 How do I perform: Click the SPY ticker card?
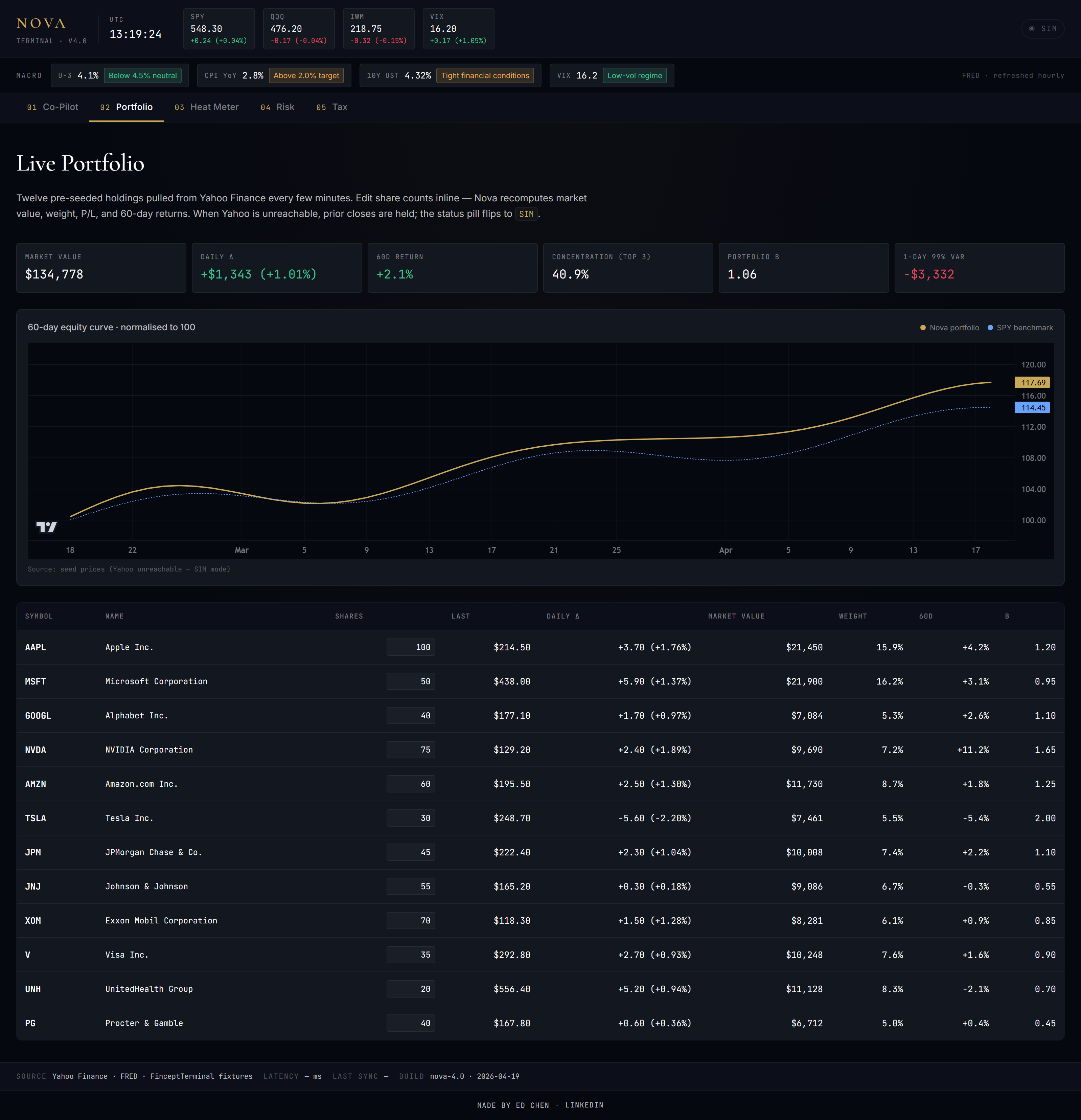[219, 28]
